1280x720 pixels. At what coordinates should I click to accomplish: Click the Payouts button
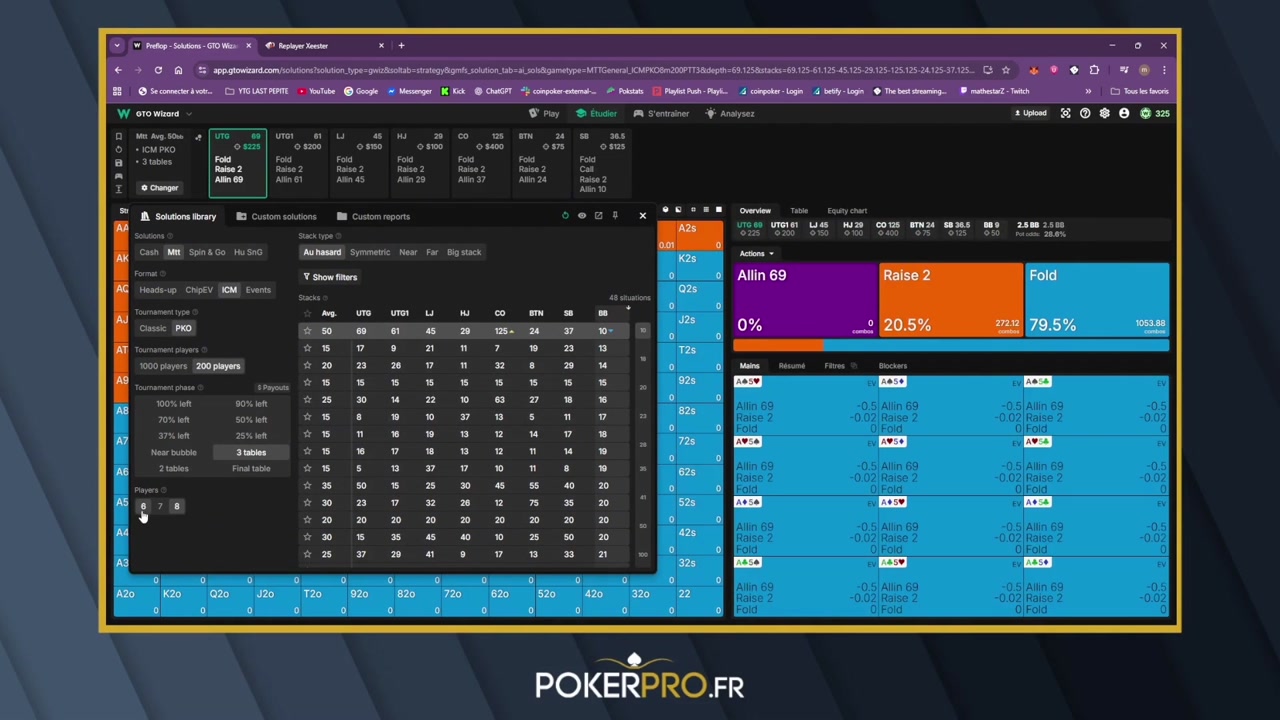(272, 388)
